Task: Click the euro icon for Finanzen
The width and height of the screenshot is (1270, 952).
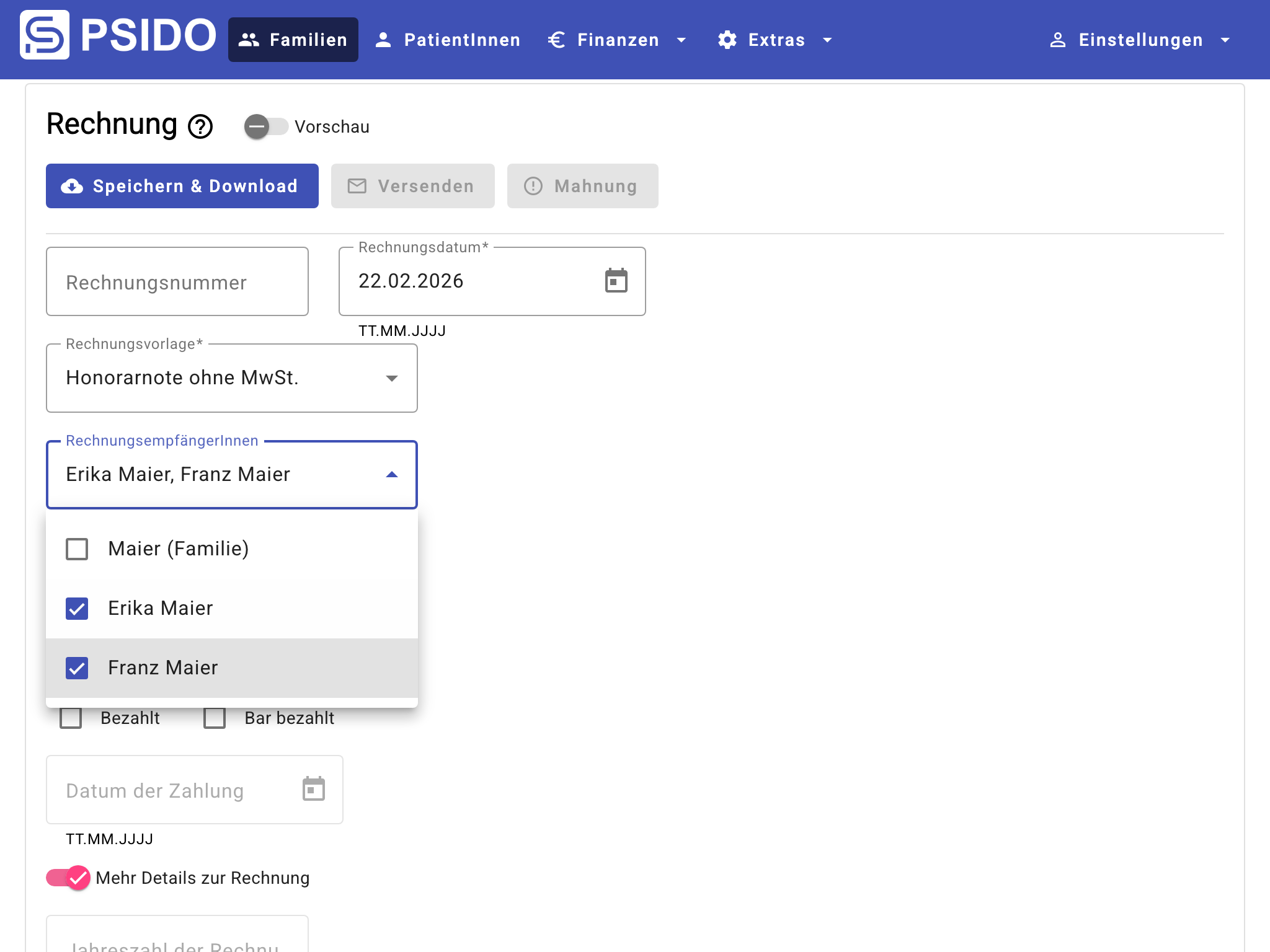Action: tap(556, 40)
